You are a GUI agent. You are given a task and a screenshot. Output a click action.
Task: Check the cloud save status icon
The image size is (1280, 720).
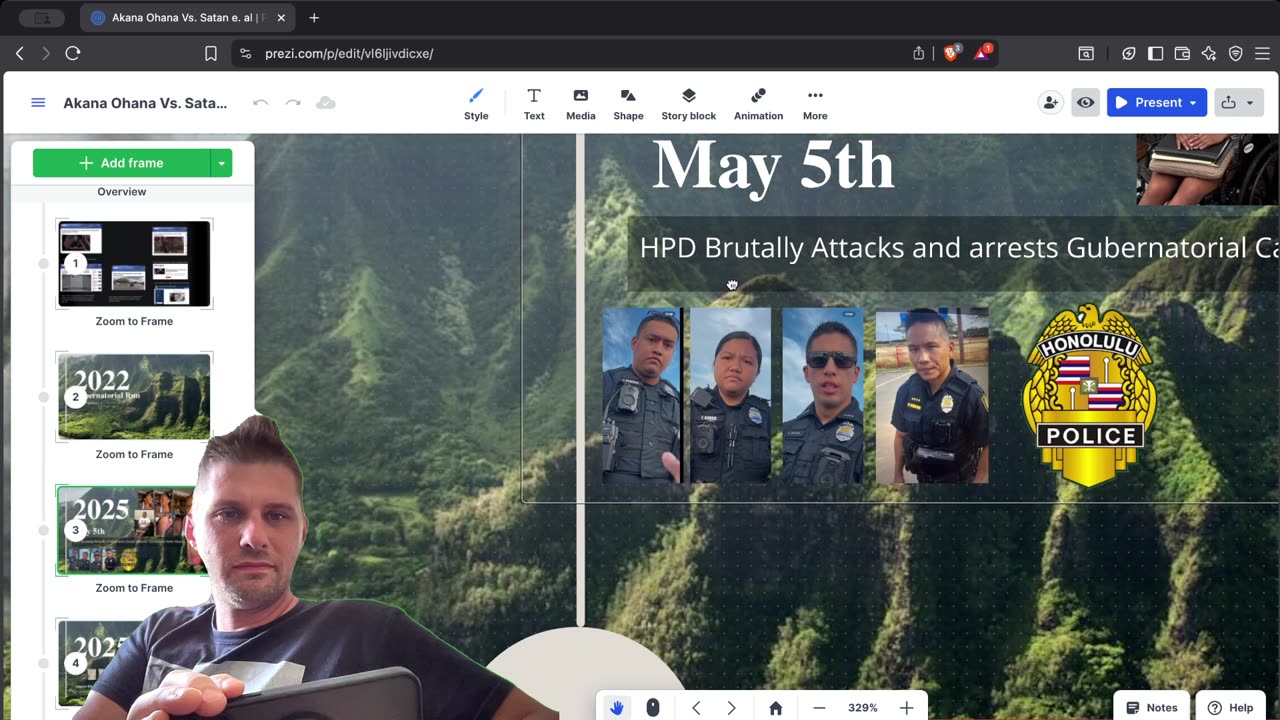(x=325, y=103)
